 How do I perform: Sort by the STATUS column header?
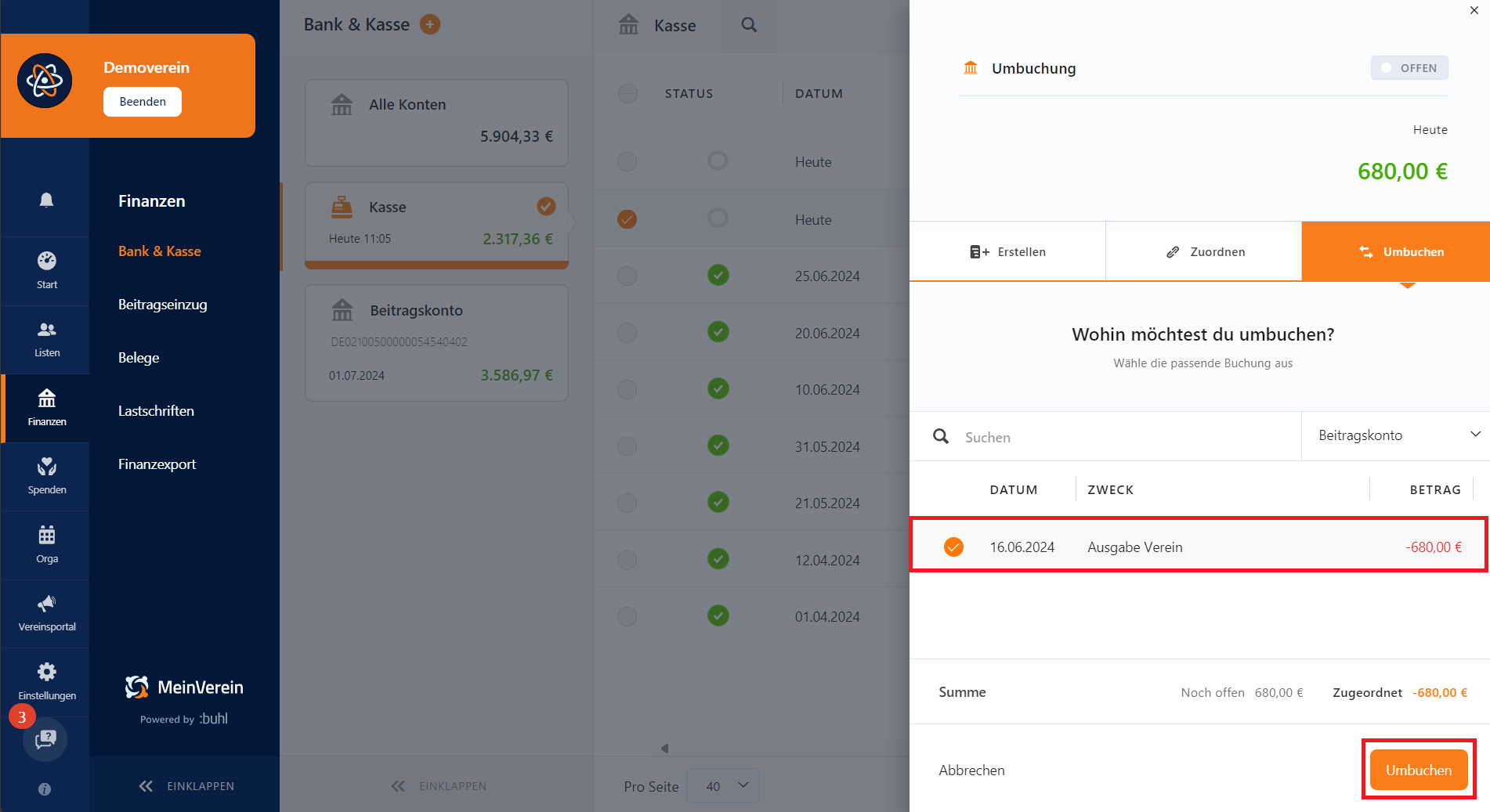(x=689, y=93)
